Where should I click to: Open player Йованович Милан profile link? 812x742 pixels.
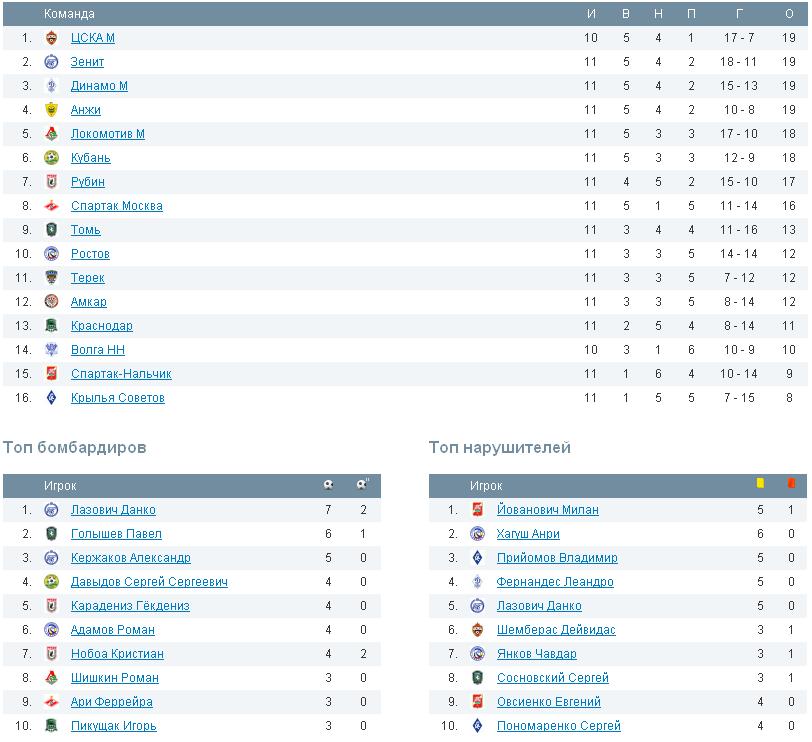tap(547, 510)
